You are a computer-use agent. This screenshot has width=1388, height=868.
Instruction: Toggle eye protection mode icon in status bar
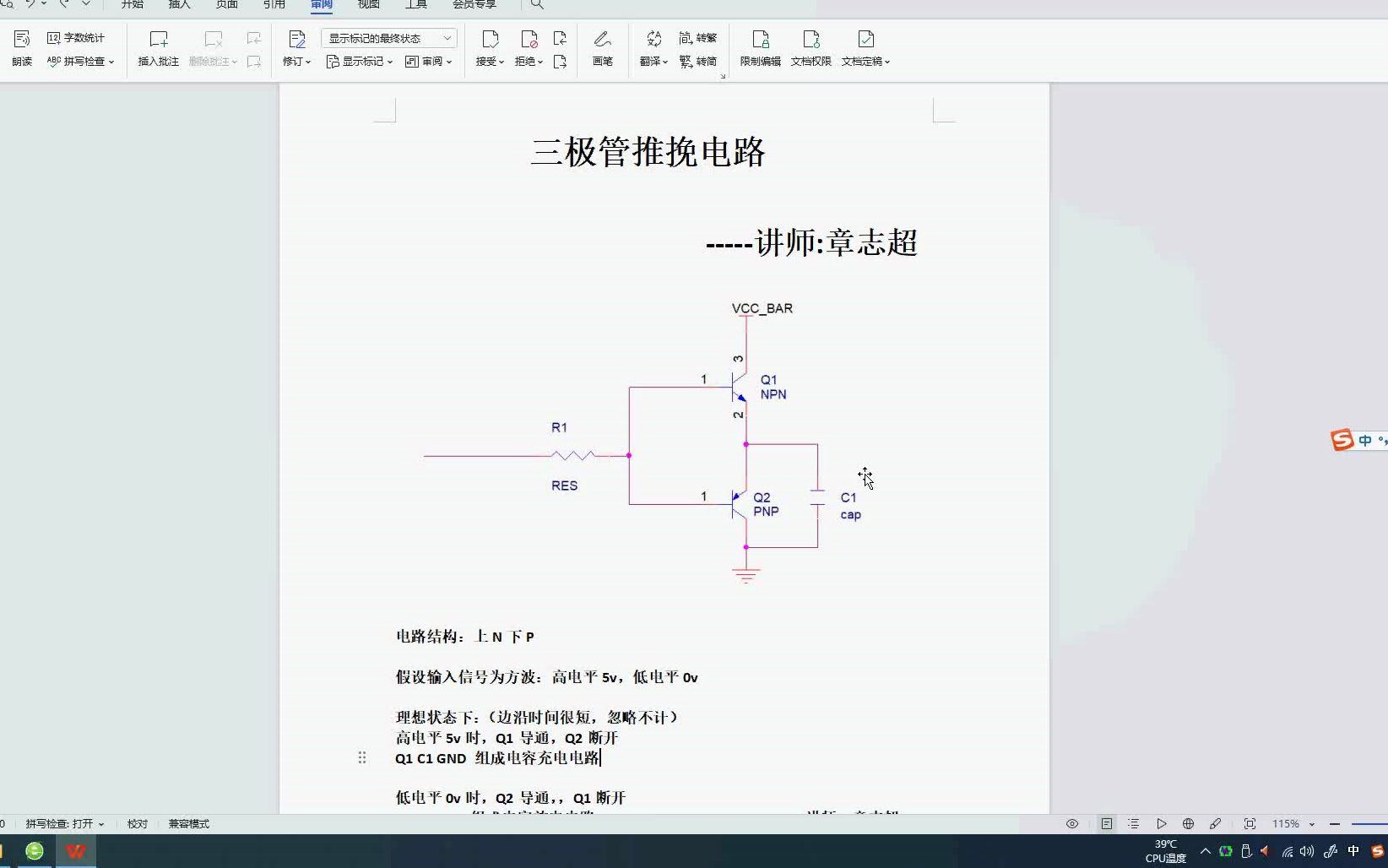point(1072,824)
